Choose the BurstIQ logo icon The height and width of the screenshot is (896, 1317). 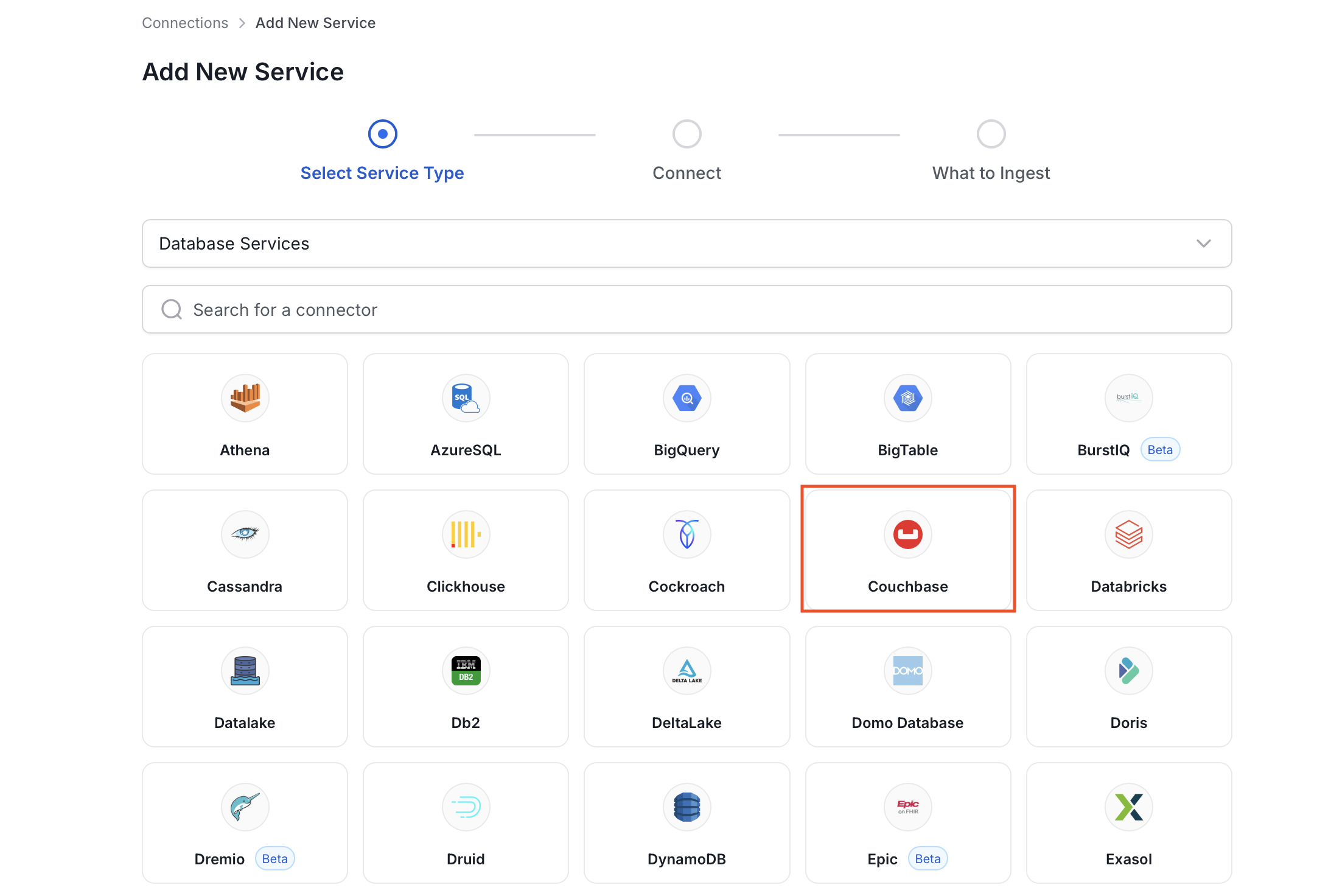click(1128, 398)
